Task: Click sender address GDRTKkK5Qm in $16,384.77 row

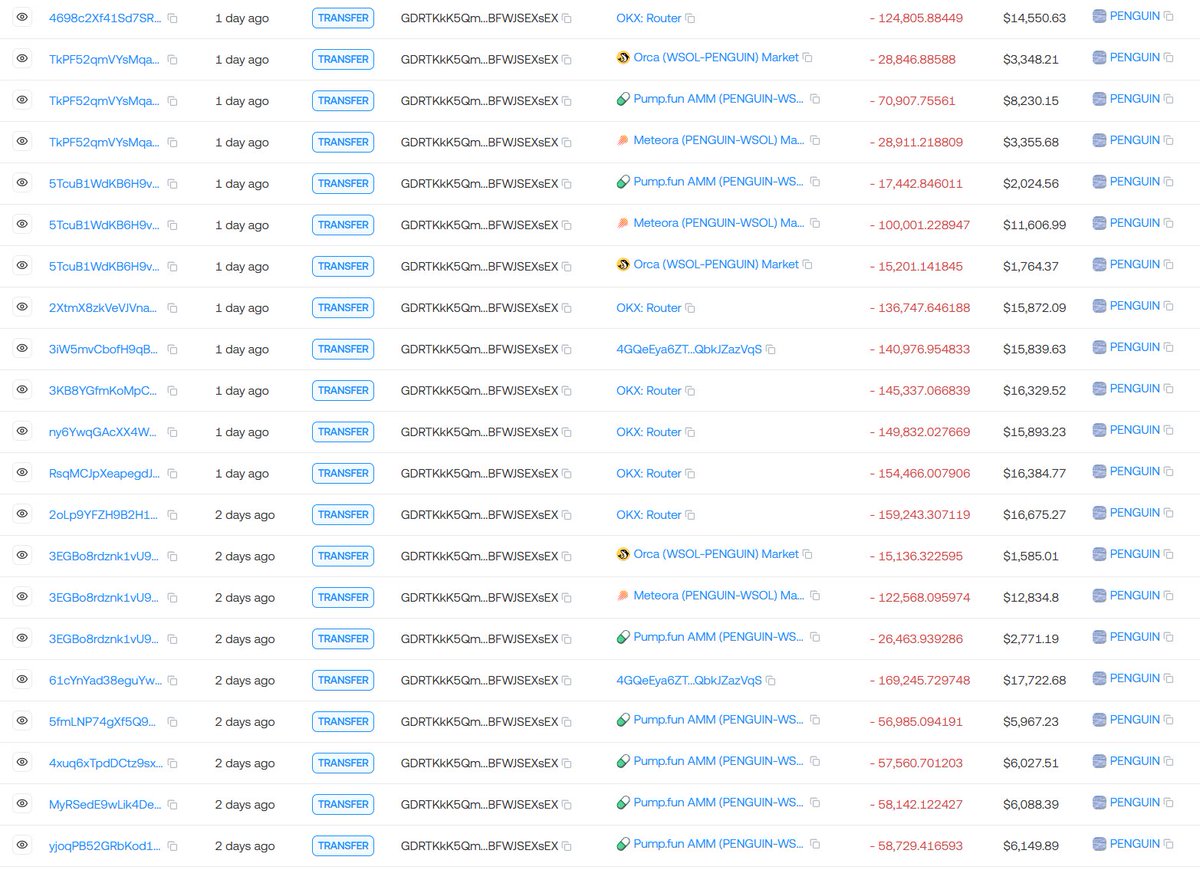Action: (x=479, y=474)
